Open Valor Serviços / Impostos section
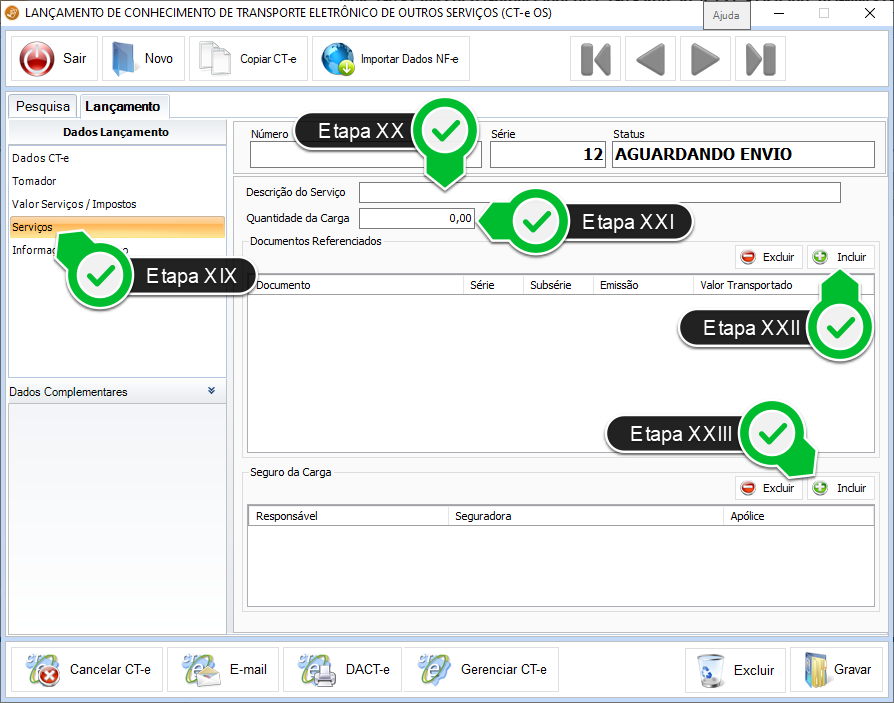894x703 pixels. tap(74, 204)
